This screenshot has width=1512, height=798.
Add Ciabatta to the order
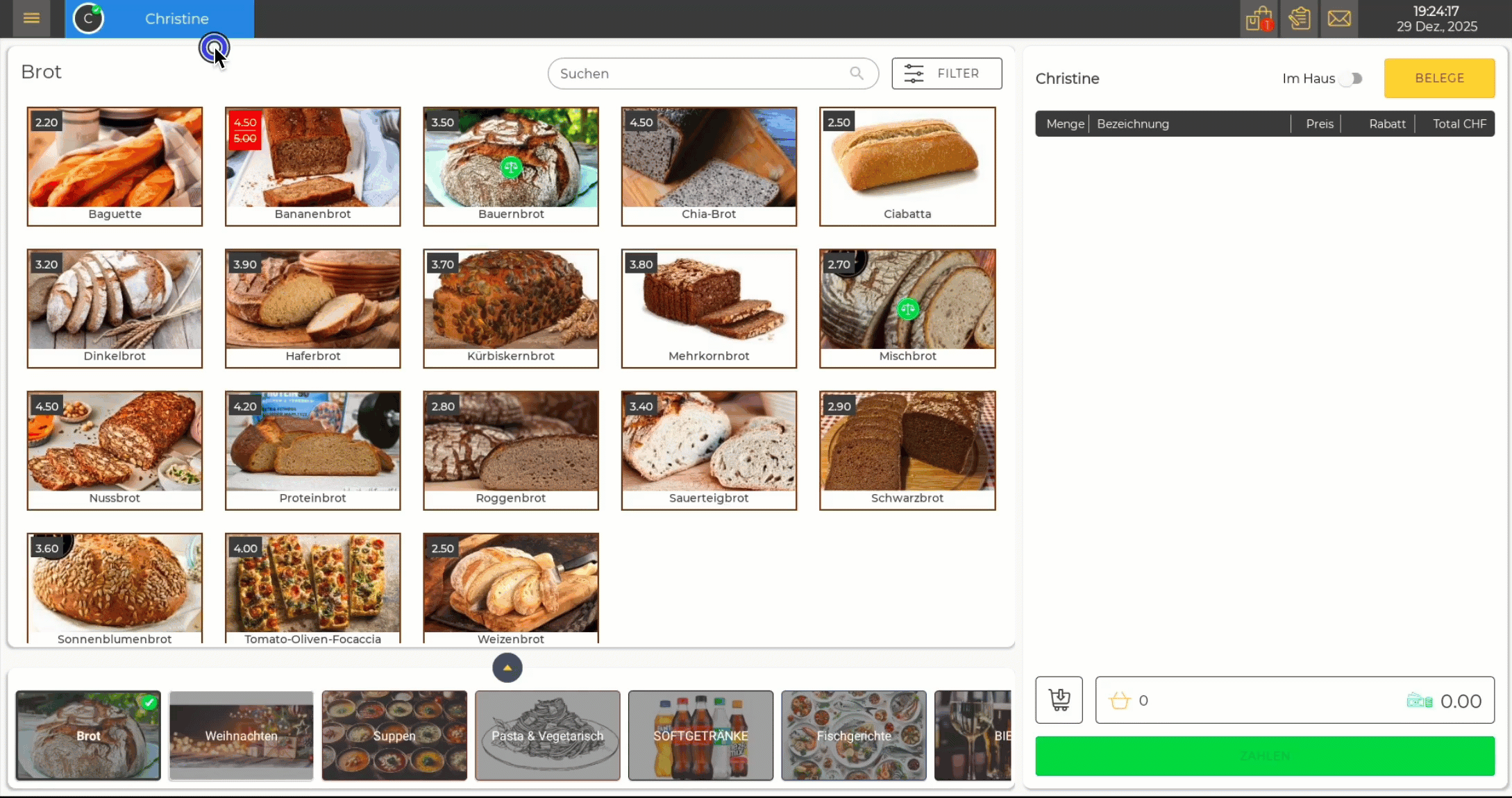click(907, 167)
